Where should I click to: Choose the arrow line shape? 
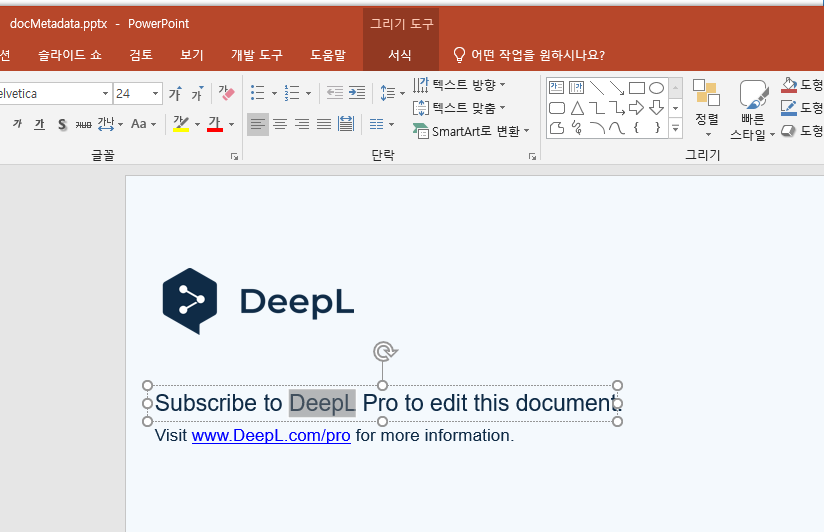[616, 88]
